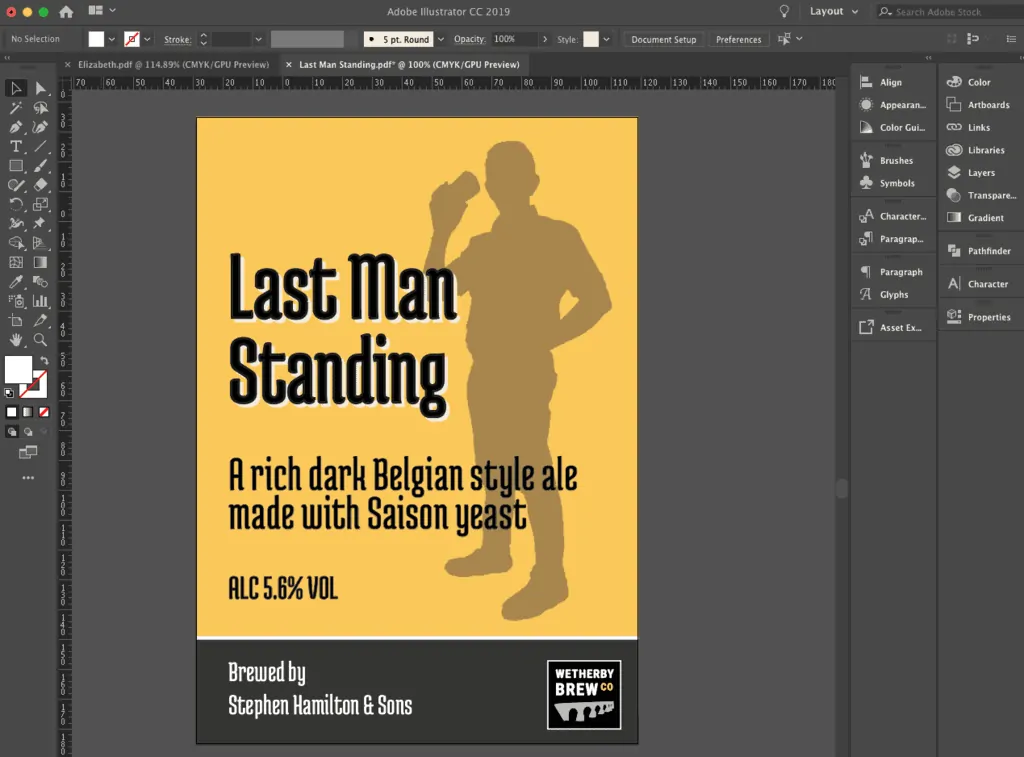1024x757 pixels.
Task: Switch to Draw Normal mode
Action: coord(12,432)
